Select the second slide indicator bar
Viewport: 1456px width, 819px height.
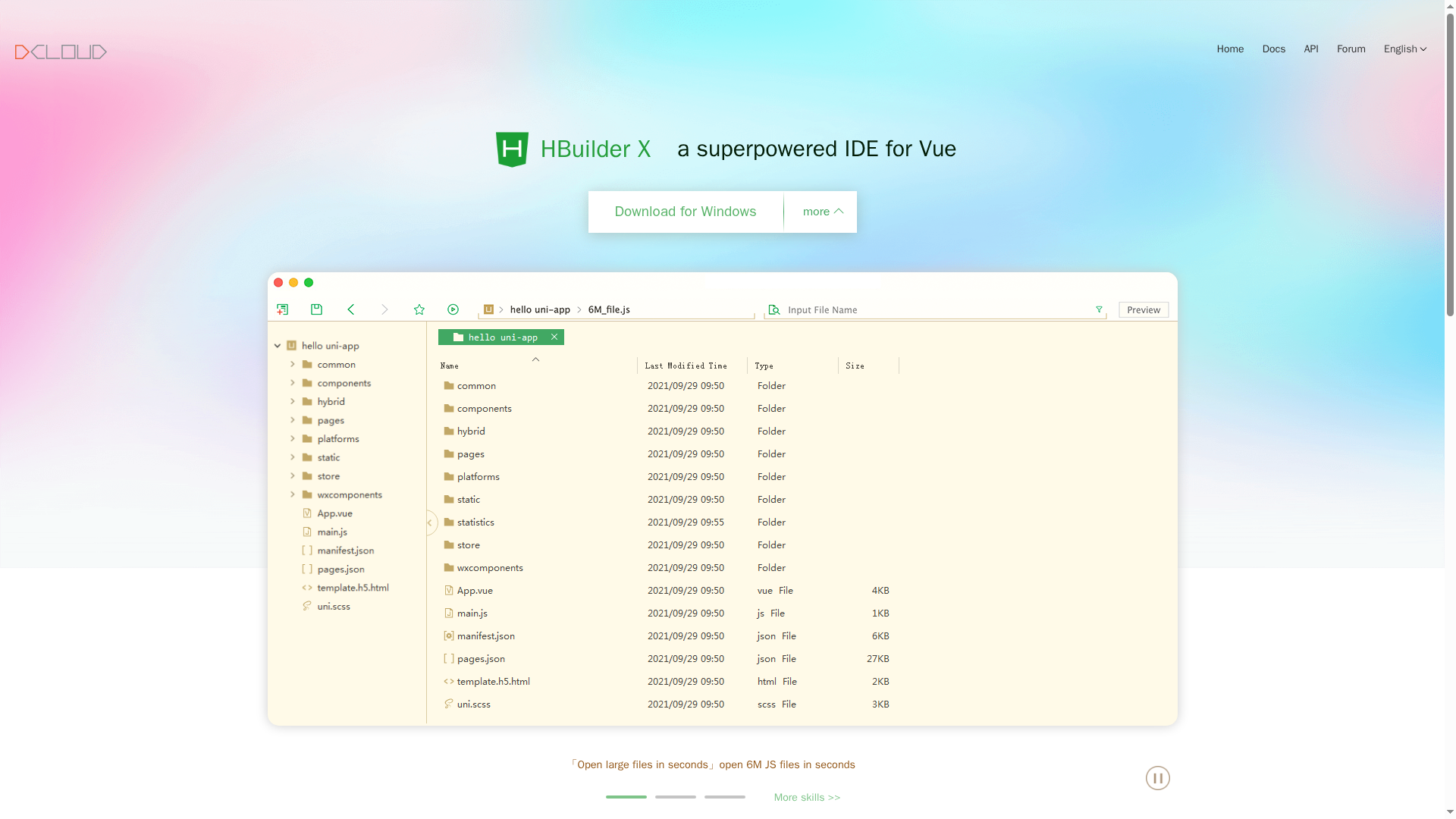(x=676, y=797)
